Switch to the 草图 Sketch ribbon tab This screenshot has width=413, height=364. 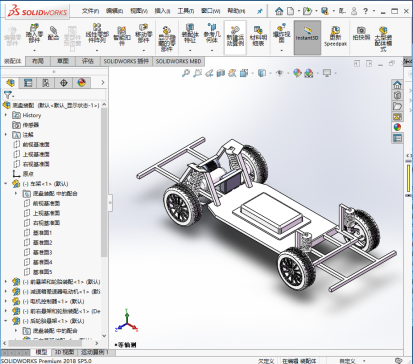63,61
